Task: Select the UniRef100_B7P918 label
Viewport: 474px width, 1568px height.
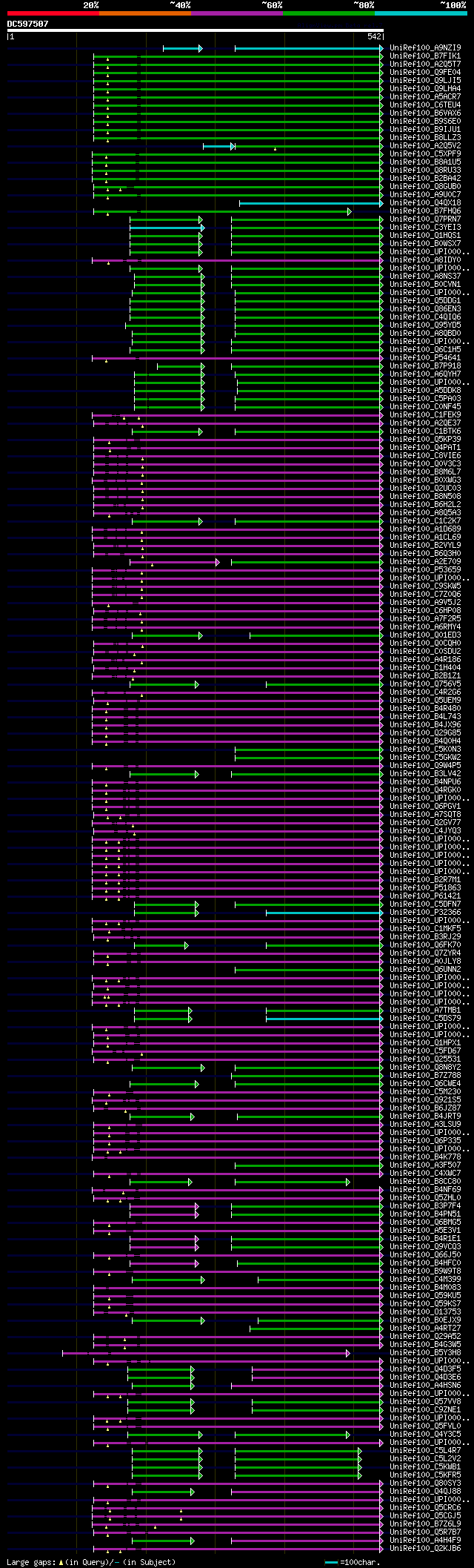Action: click(425, 366)
